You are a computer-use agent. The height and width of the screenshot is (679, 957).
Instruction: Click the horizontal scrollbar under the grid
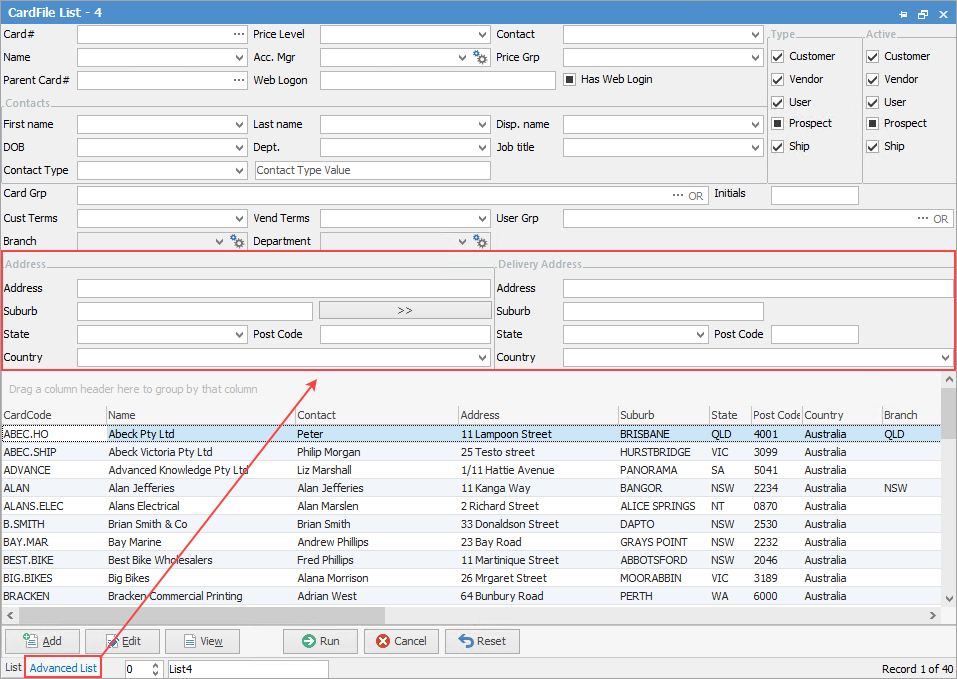pos(200,615)
